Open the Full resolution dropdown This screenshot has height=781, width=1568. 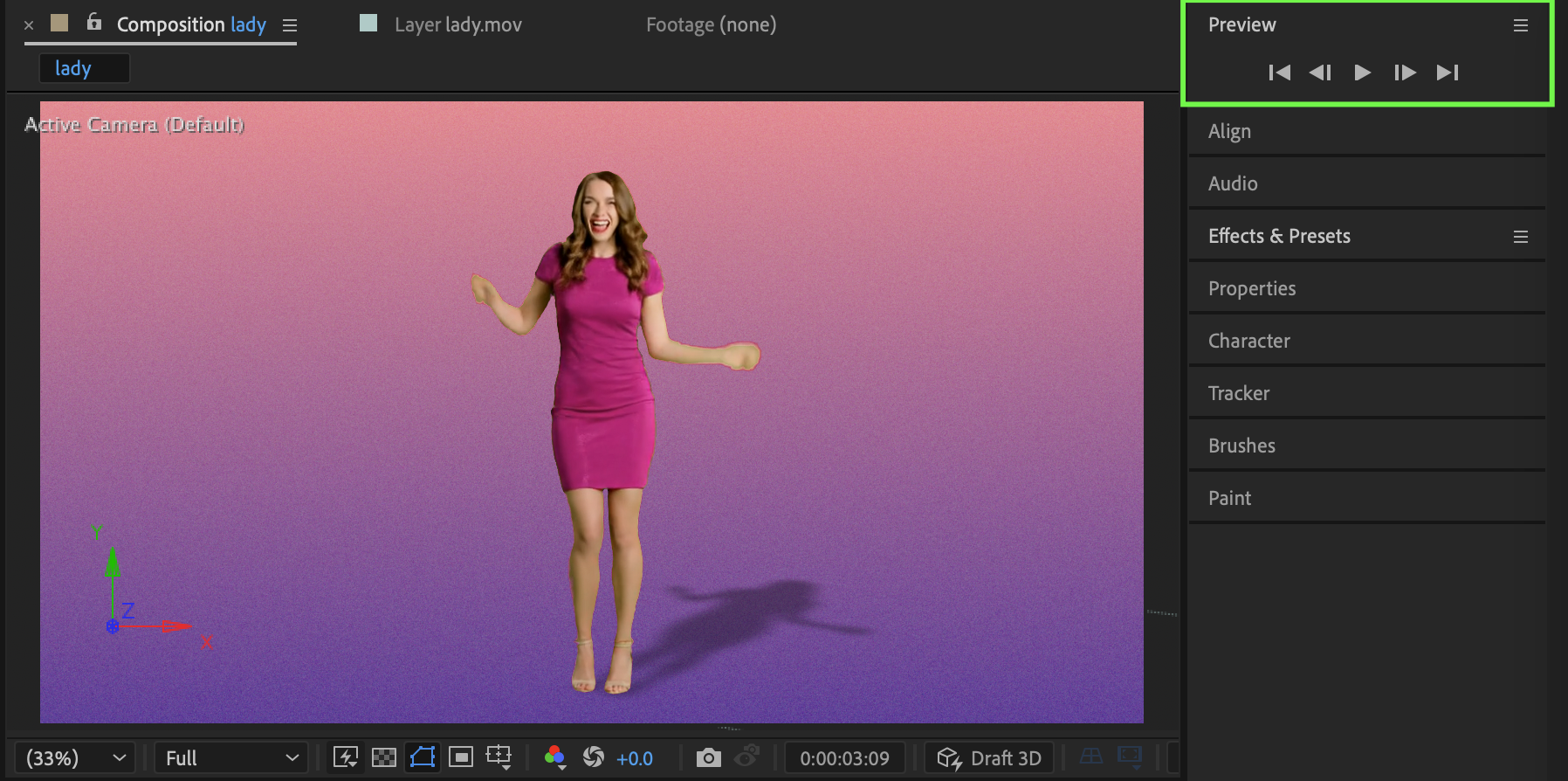(231, 757)
